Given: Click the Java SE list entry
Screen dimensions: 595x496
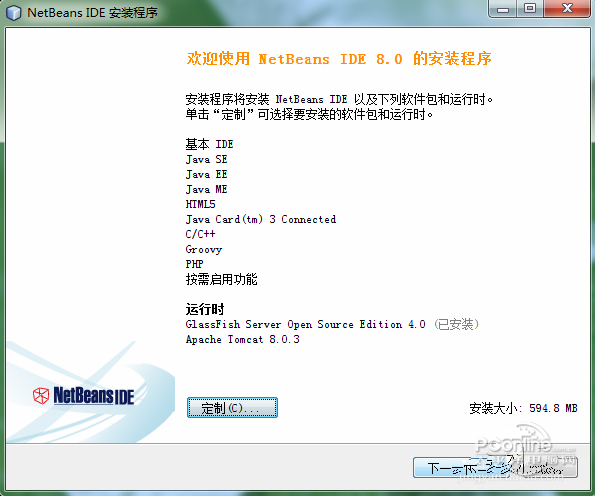Looking at the screenshot, I should click(206, 159).
